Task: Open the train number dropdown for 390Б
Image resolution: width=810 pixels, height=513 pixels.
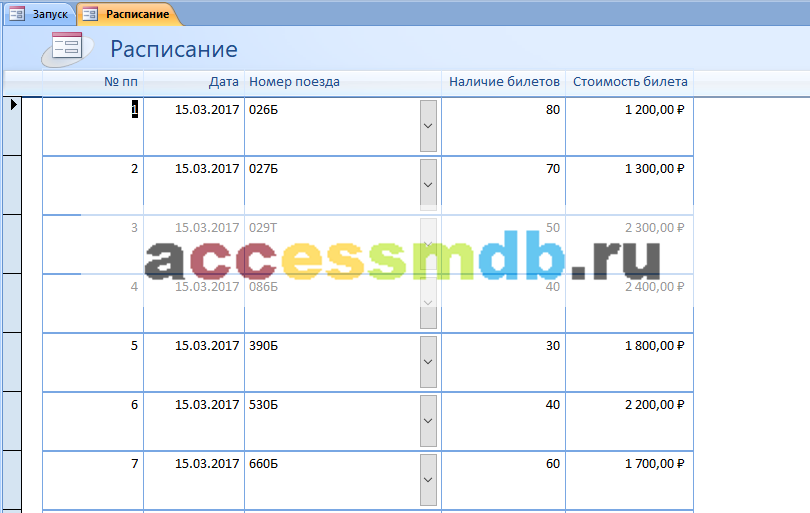Action: point(428,362)
